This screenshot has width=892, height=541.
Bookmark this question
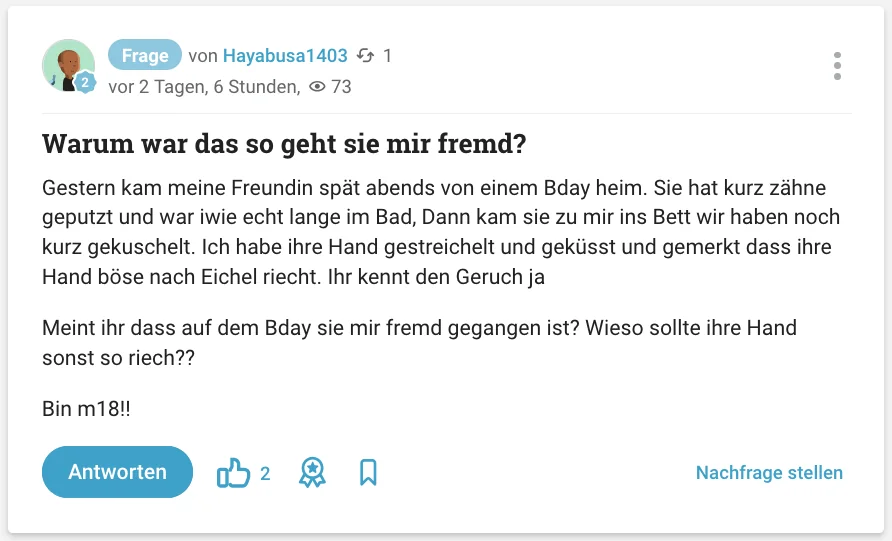(x=368, y=473)
